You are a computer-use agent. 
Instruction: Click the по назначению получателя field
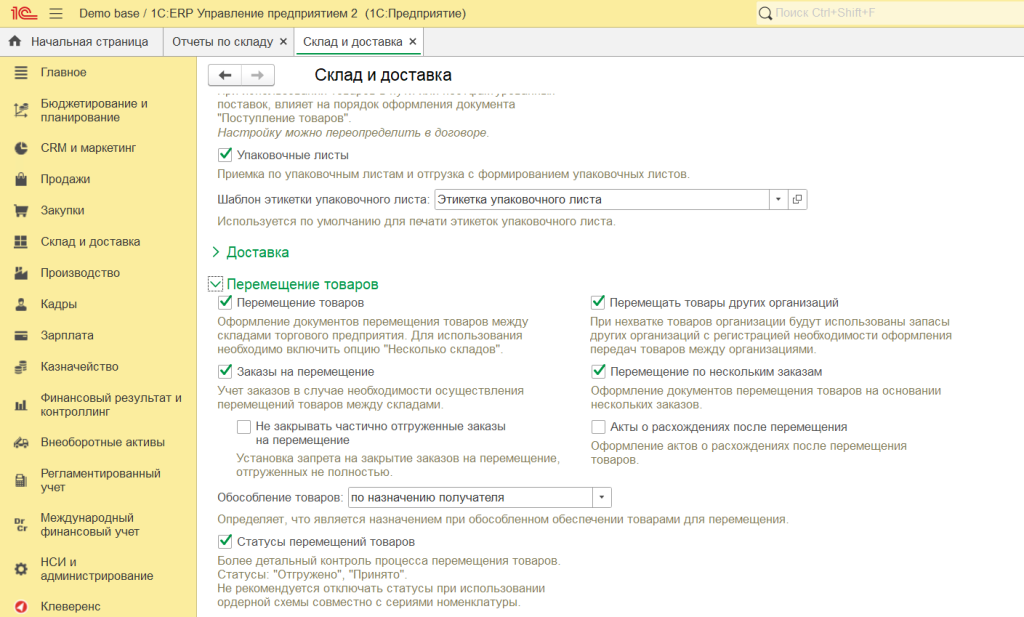tap(470, 498)
